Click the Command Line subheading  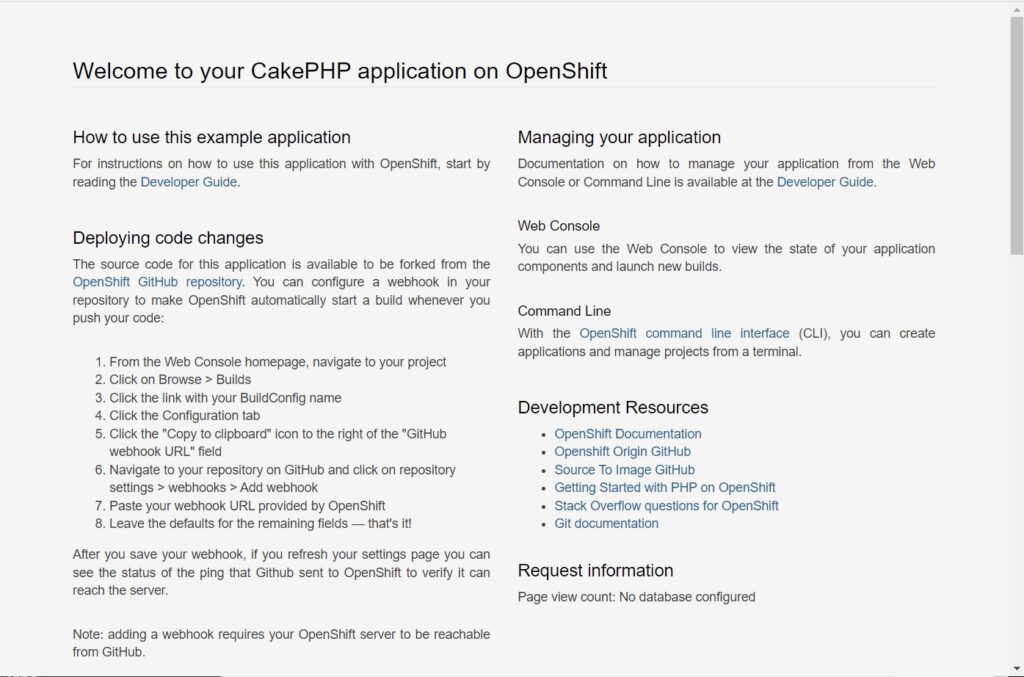pyautogui.click(x=562, y=310)
